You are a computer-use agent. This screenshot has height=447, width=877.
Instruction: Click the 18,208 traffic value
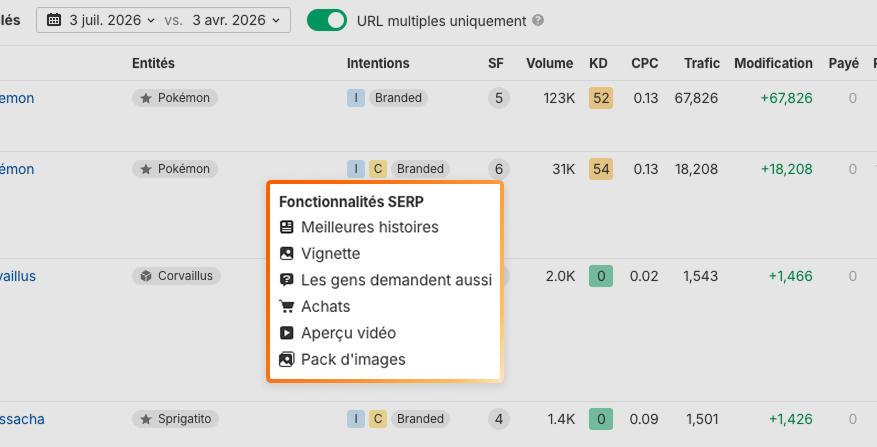pyautogui.click(x=696, y=169)
